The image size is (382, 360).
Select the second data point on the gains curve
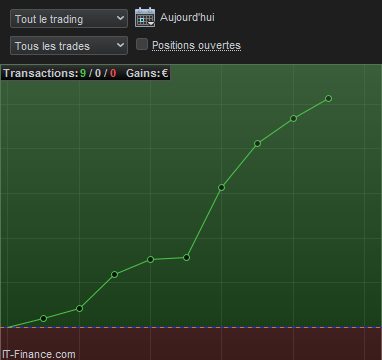[79, 308]
